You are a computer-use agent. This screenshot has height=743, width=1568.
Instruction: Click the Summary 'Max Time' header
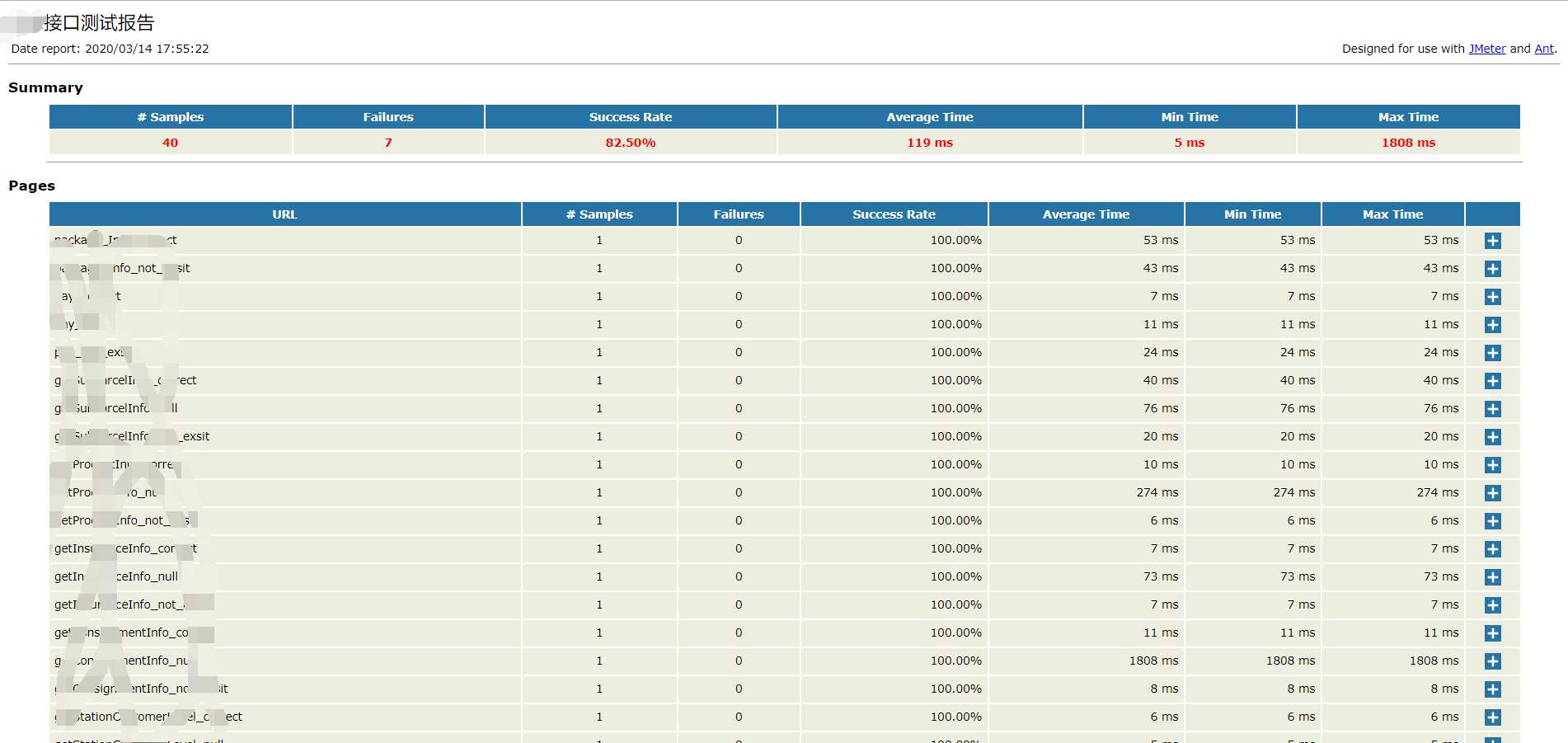1409,117
